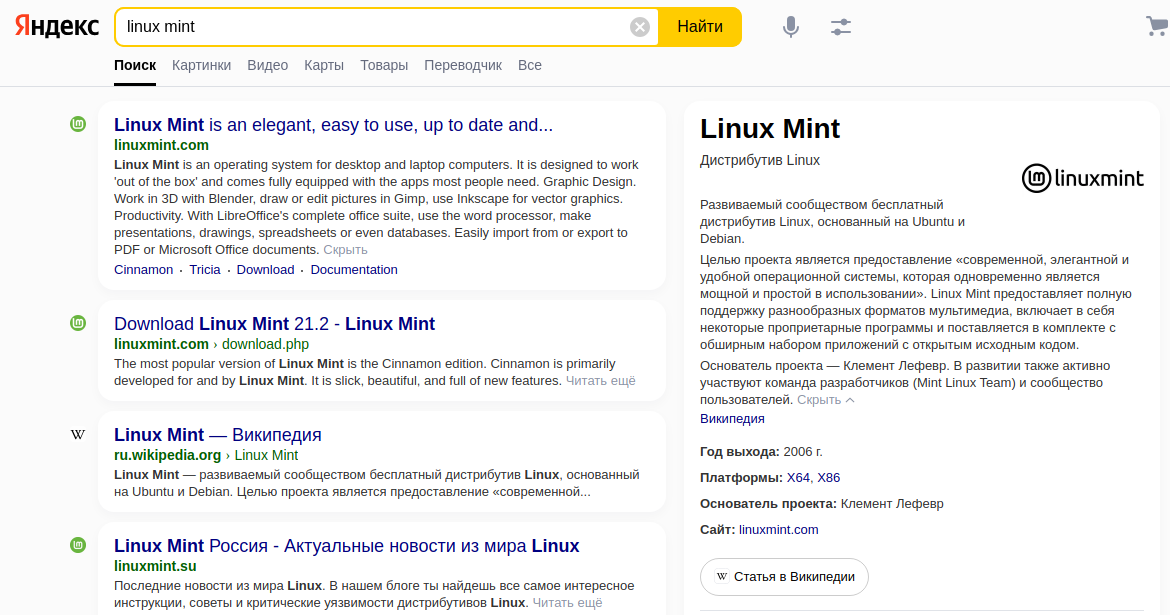Open the Все services menu
Image resolution: width=1170 pixels, height=615 pixels.
point(530,65)
